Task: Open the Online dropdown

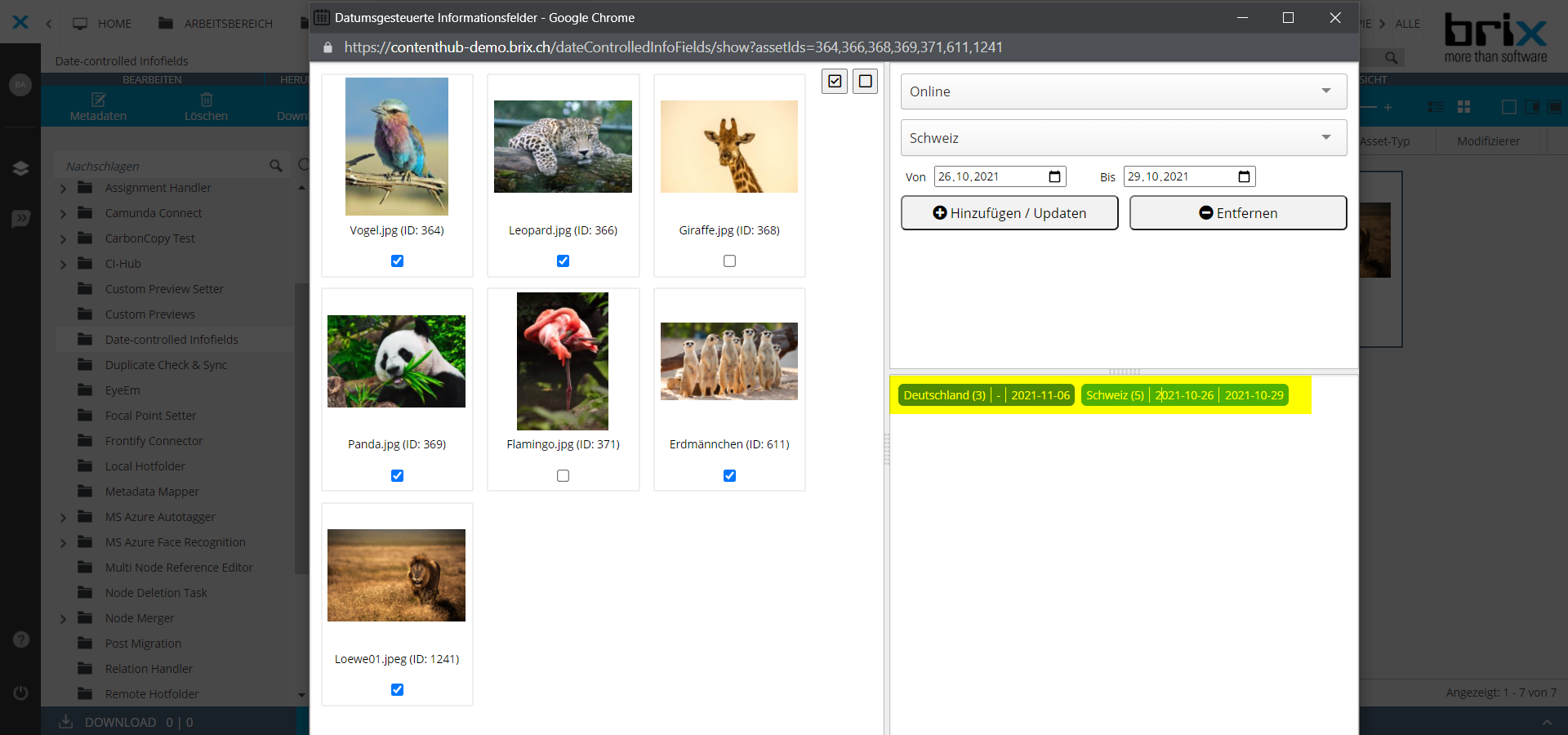Action: pos(1123,91)
